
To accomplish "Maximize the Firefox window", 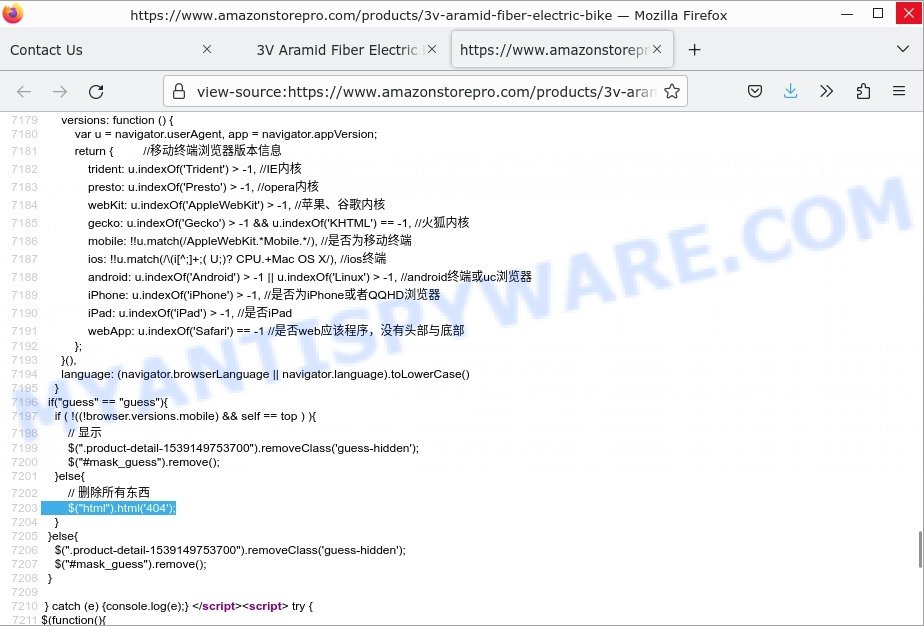I will (878, 14).
